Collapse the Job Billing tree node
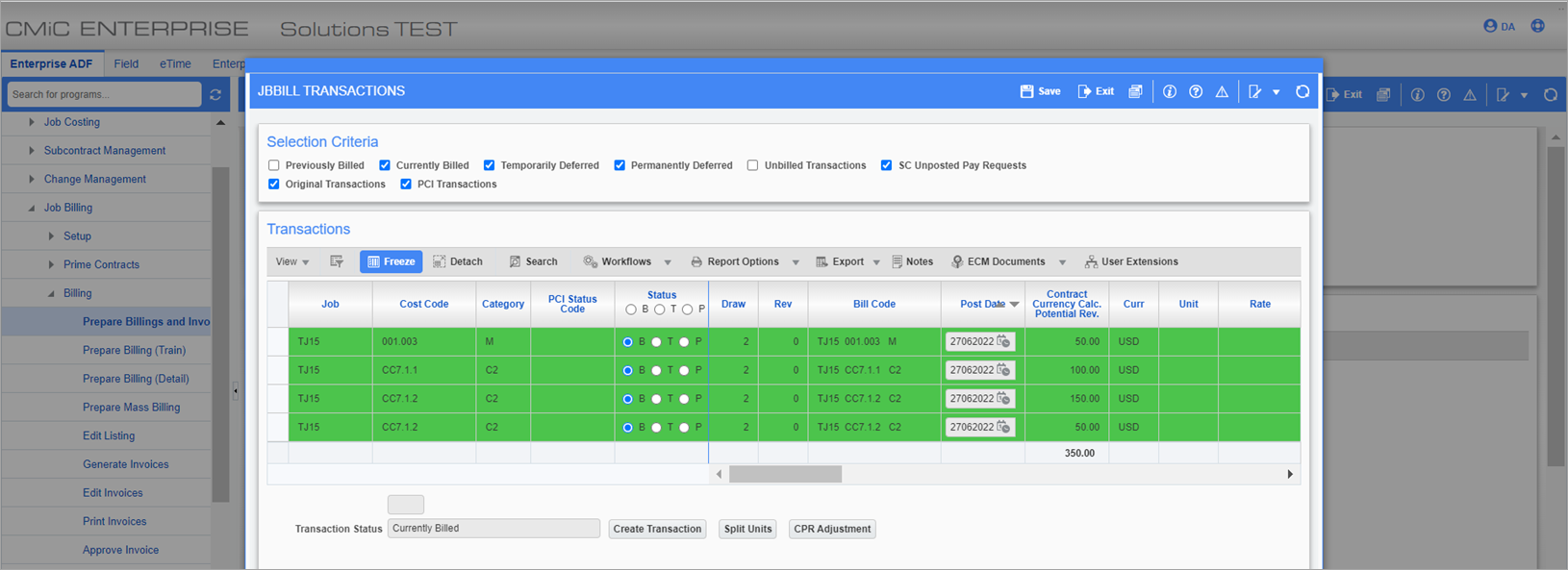 pyautogui.click(x=32, y=208)
